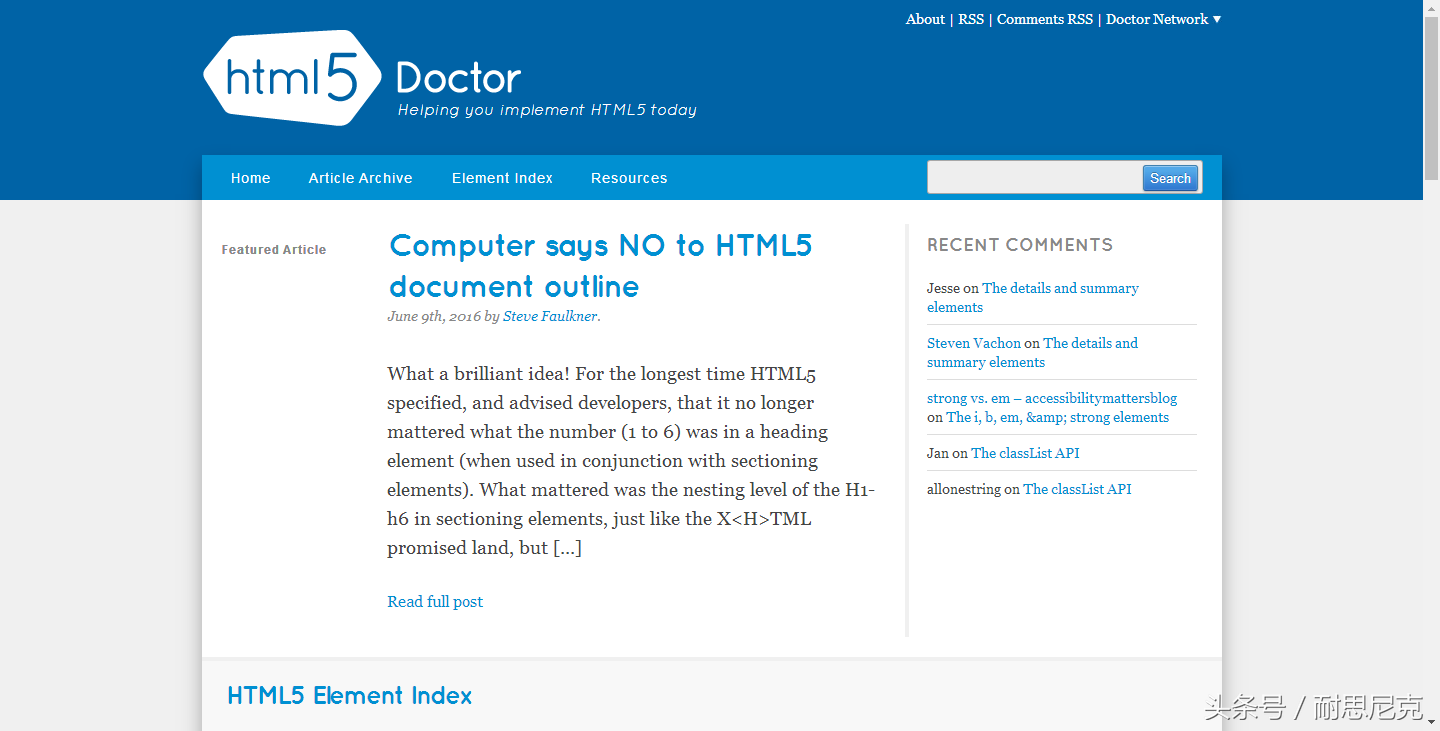Open article titled Computer says NO to HTML5
The height and width of the screenshot is (731, 1440).
[x=600, y=266]
